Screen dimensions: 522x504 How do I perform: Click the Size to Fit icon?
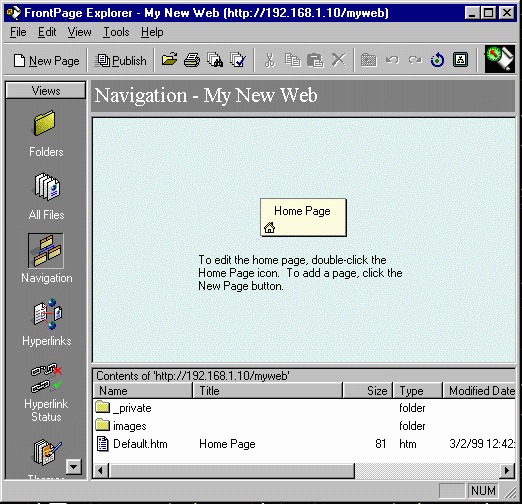(460, 60)
